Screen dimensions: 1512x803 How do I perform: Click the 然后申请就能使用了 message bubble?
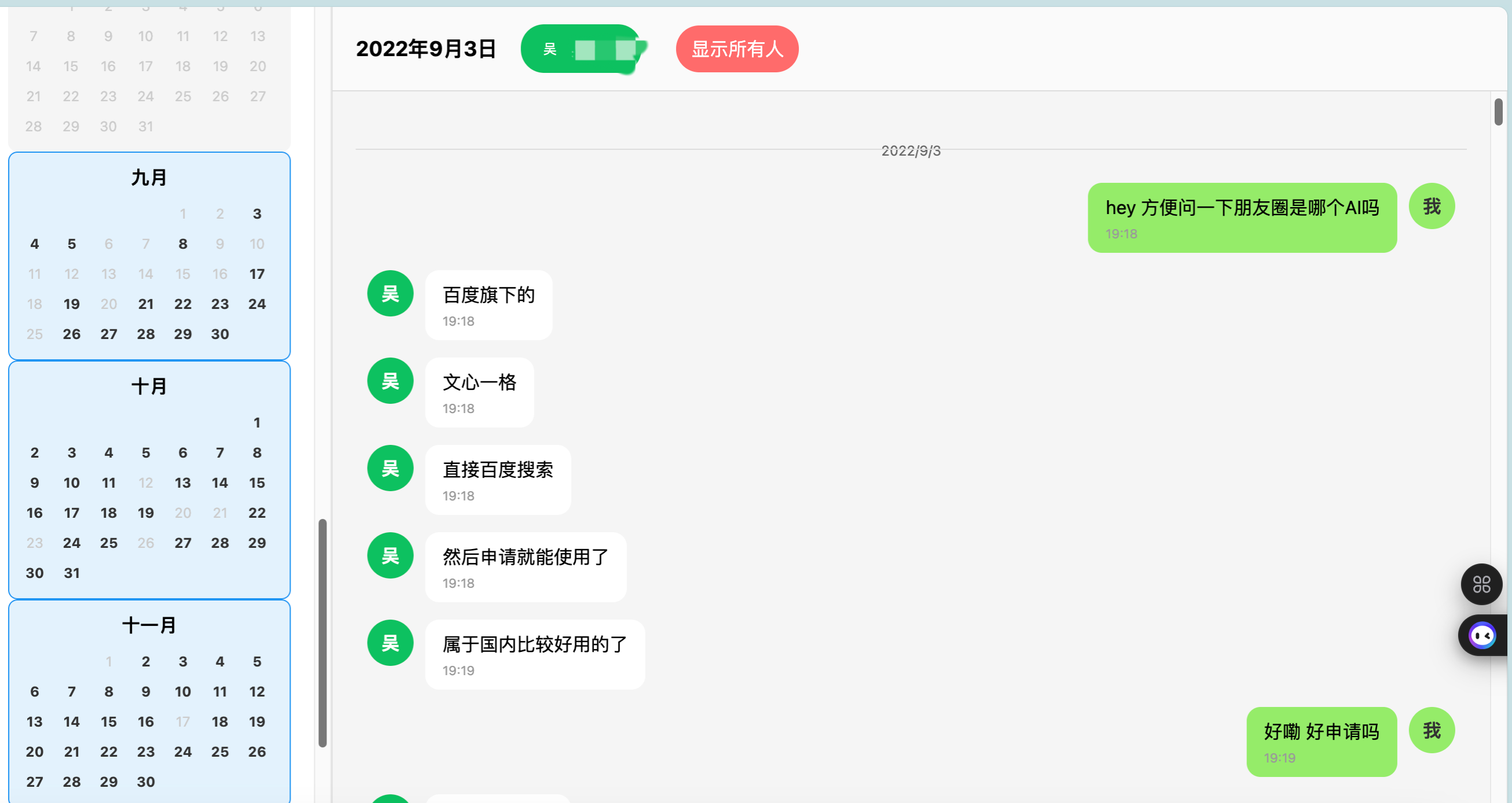point(526,567)
